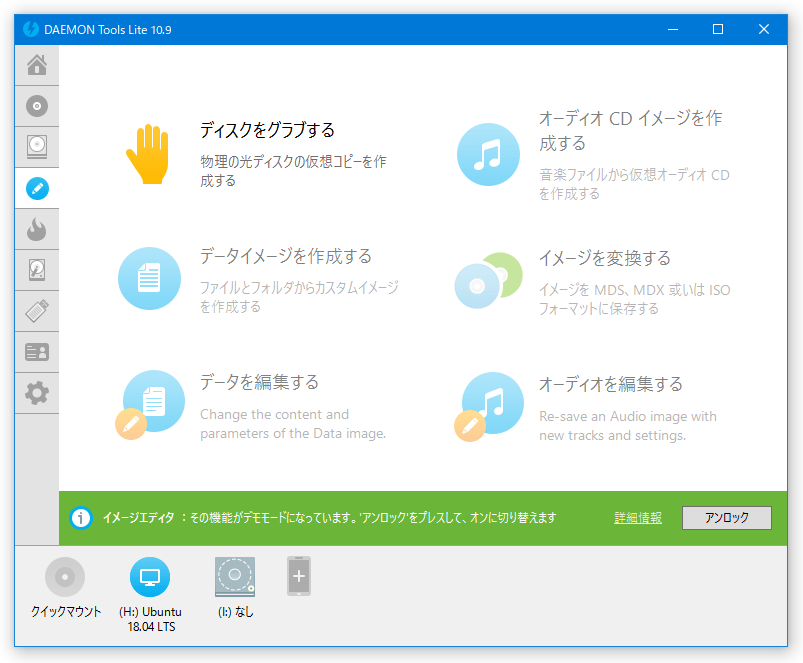803x663 pixels.
Task: Click イメージを変換する heading
Action: pyautogui.click(x=605, y=258)
